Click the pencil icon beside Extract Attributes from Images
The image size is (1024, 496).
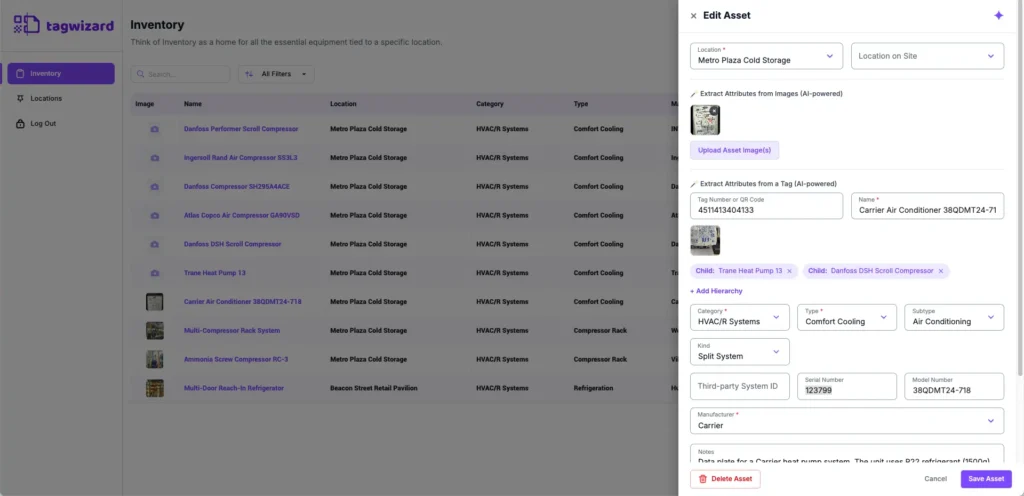(x=694, y=94)
